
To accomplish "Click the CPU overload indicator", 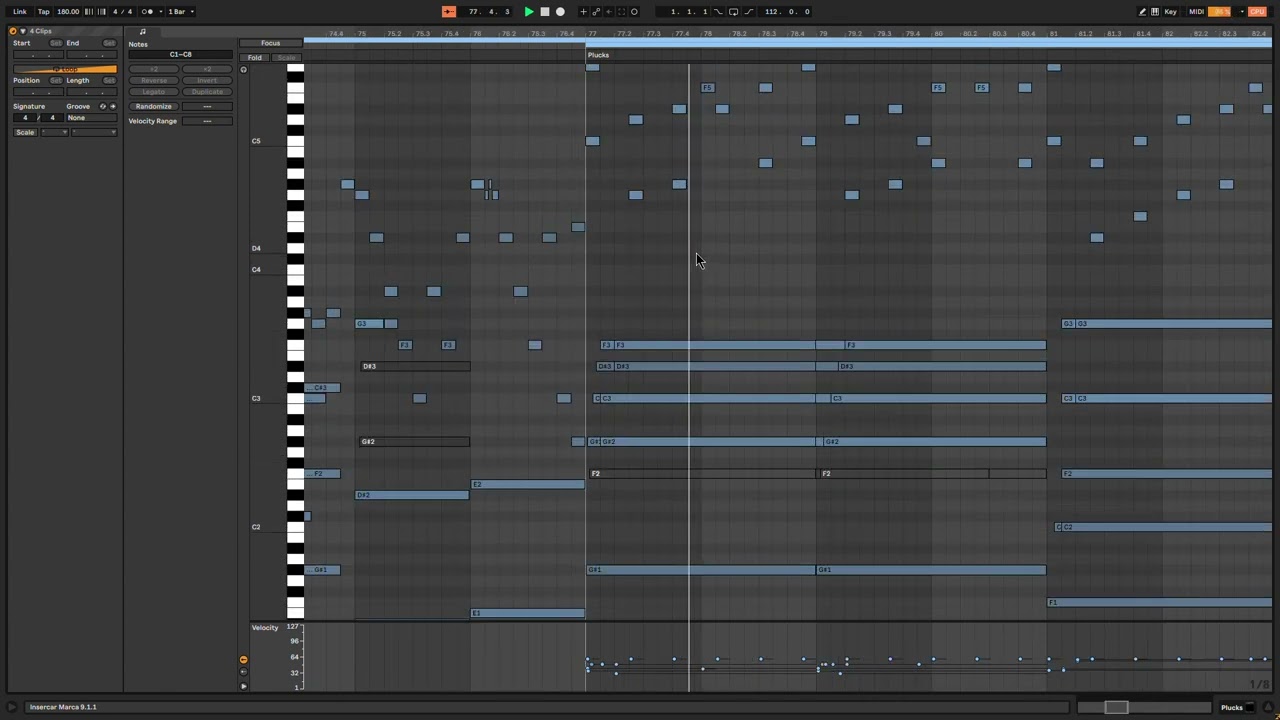I will pyautogui.click(x=1257, y=12).
